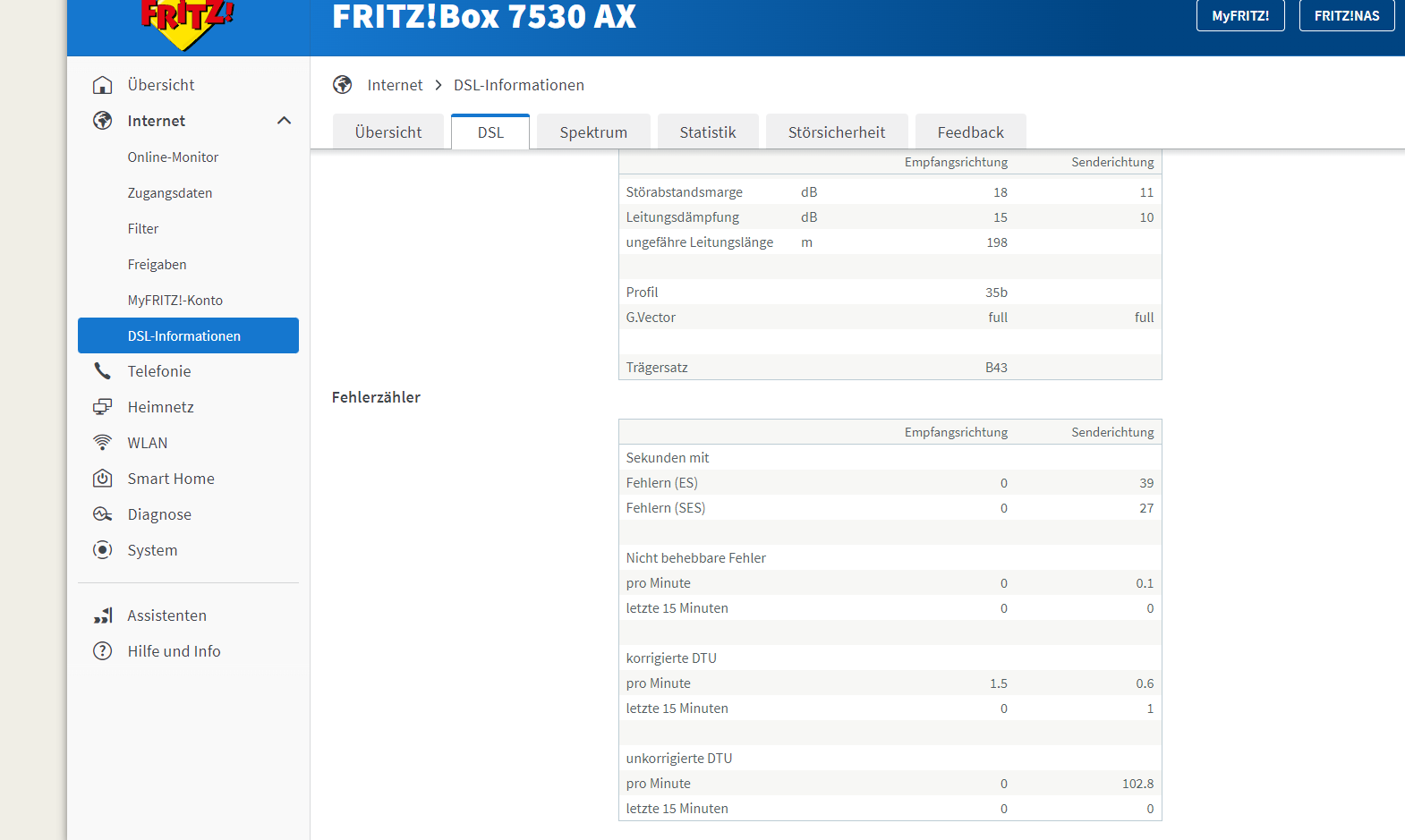The height and width of the screenshot is (840, 1405).
Task: Click the DSL-Informationen breadcrumb
Action: [x=519, y=85]
